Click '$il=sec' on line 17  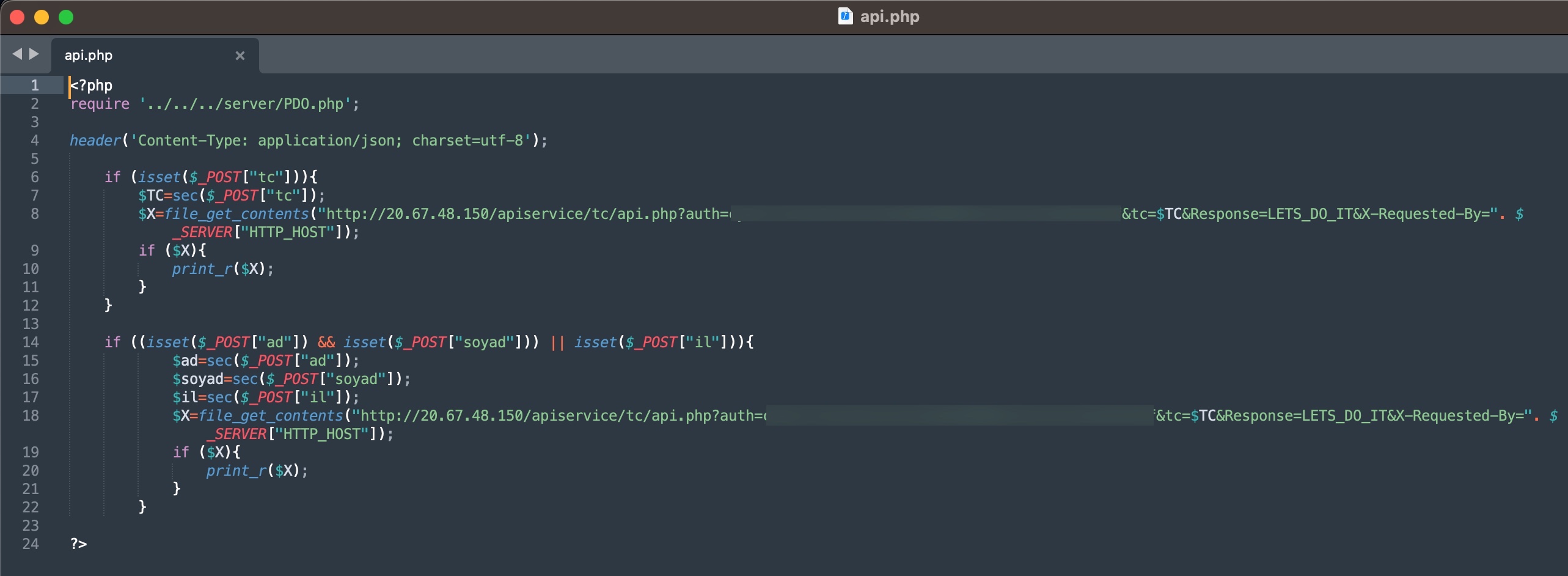(202, 397)
